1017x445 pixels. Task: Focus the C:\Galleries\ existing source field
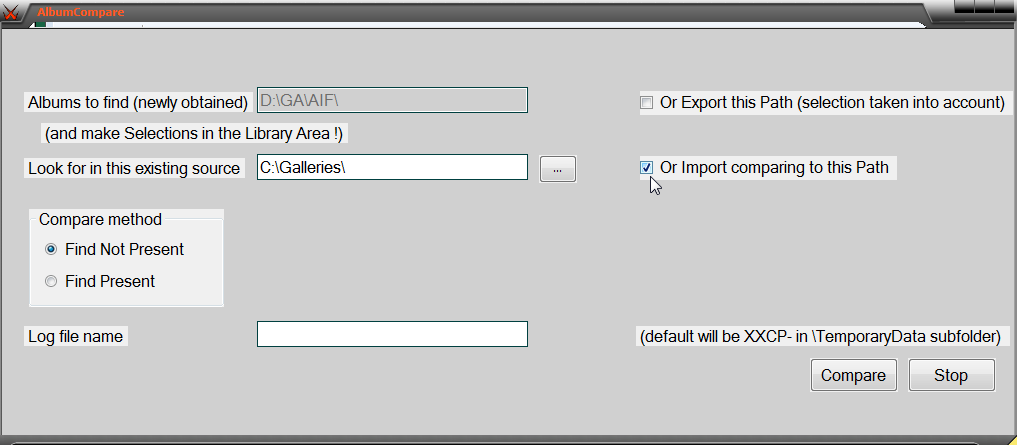tap(392, 167)
